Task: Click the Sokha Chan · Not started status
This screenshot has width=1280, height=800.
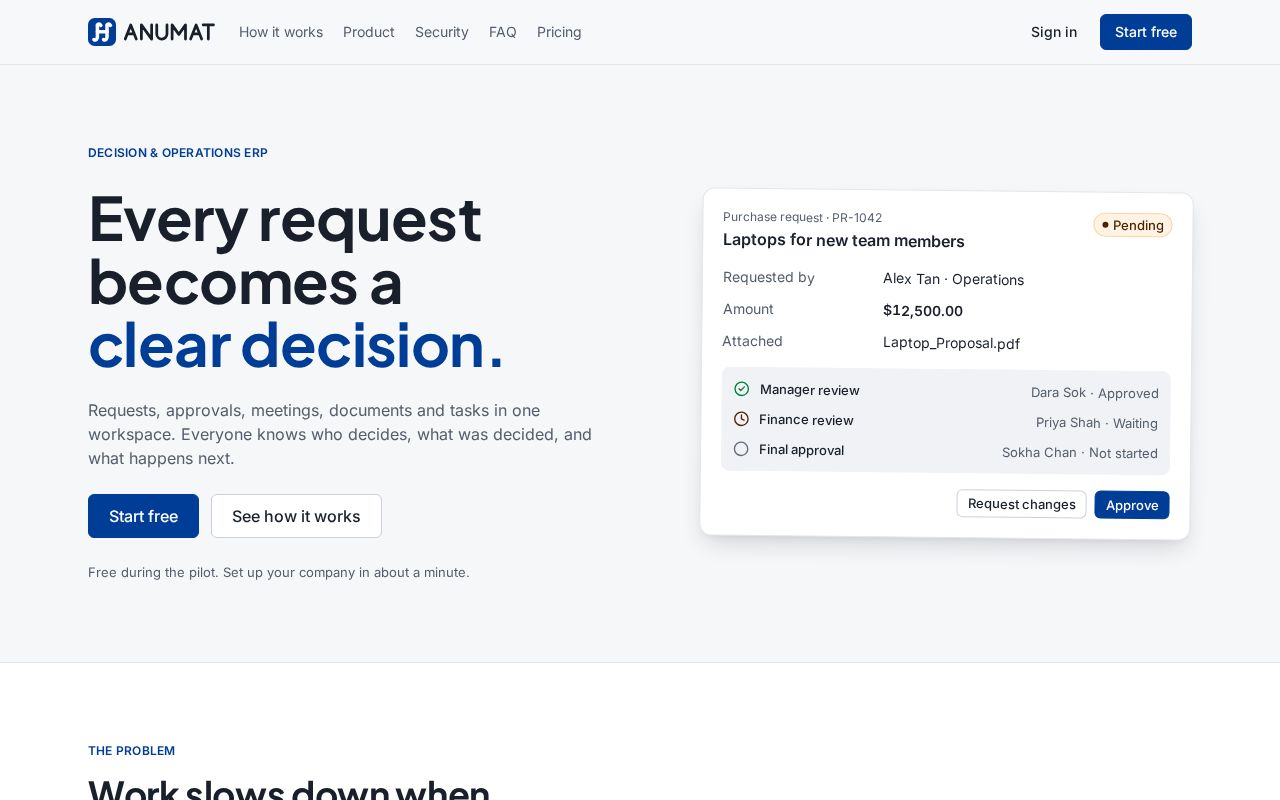Action: pyautogui.click(x=1080, y=453)
